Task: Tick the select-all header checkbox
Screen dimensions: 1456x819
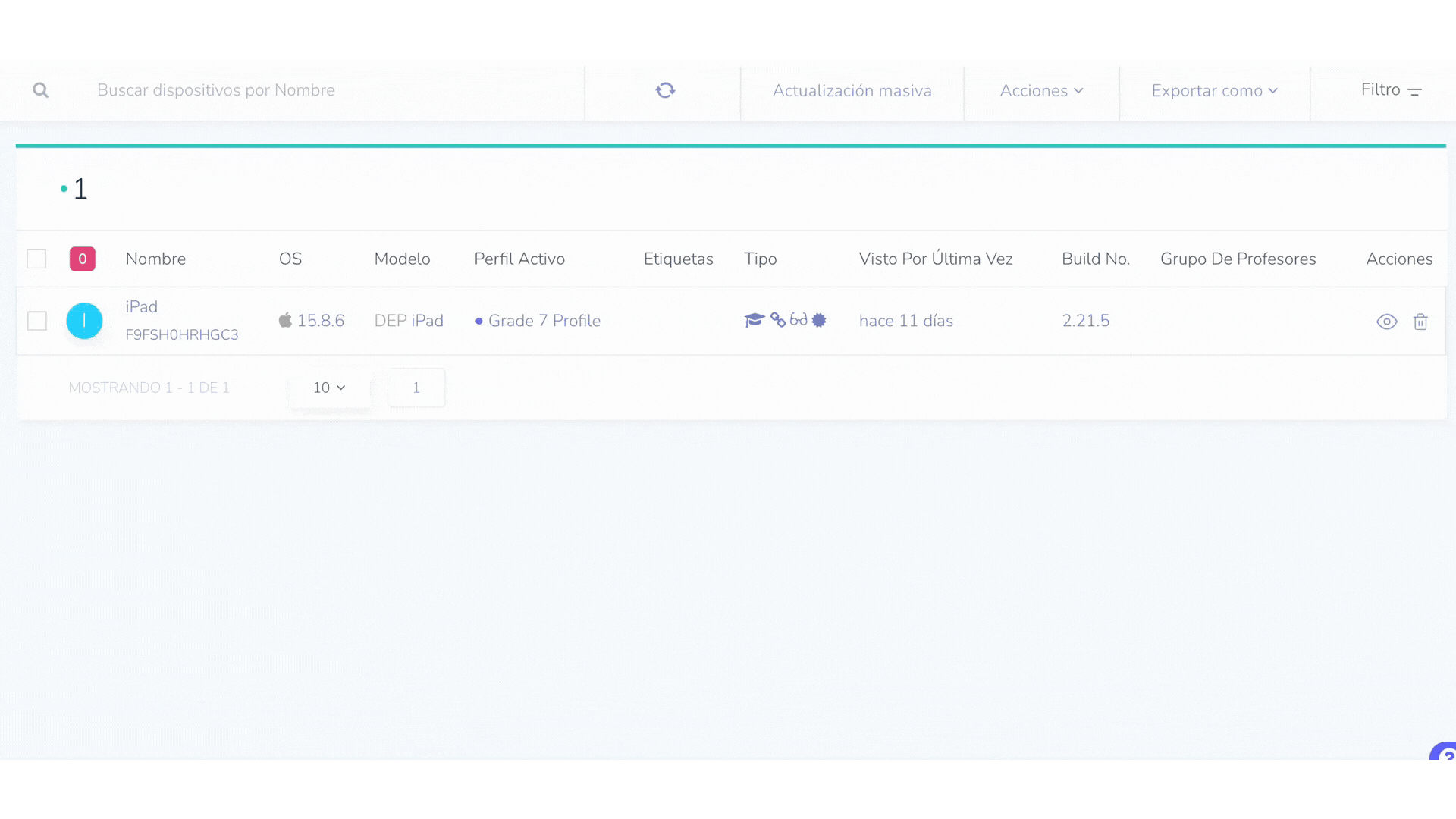Action: [x=36, y=259]
